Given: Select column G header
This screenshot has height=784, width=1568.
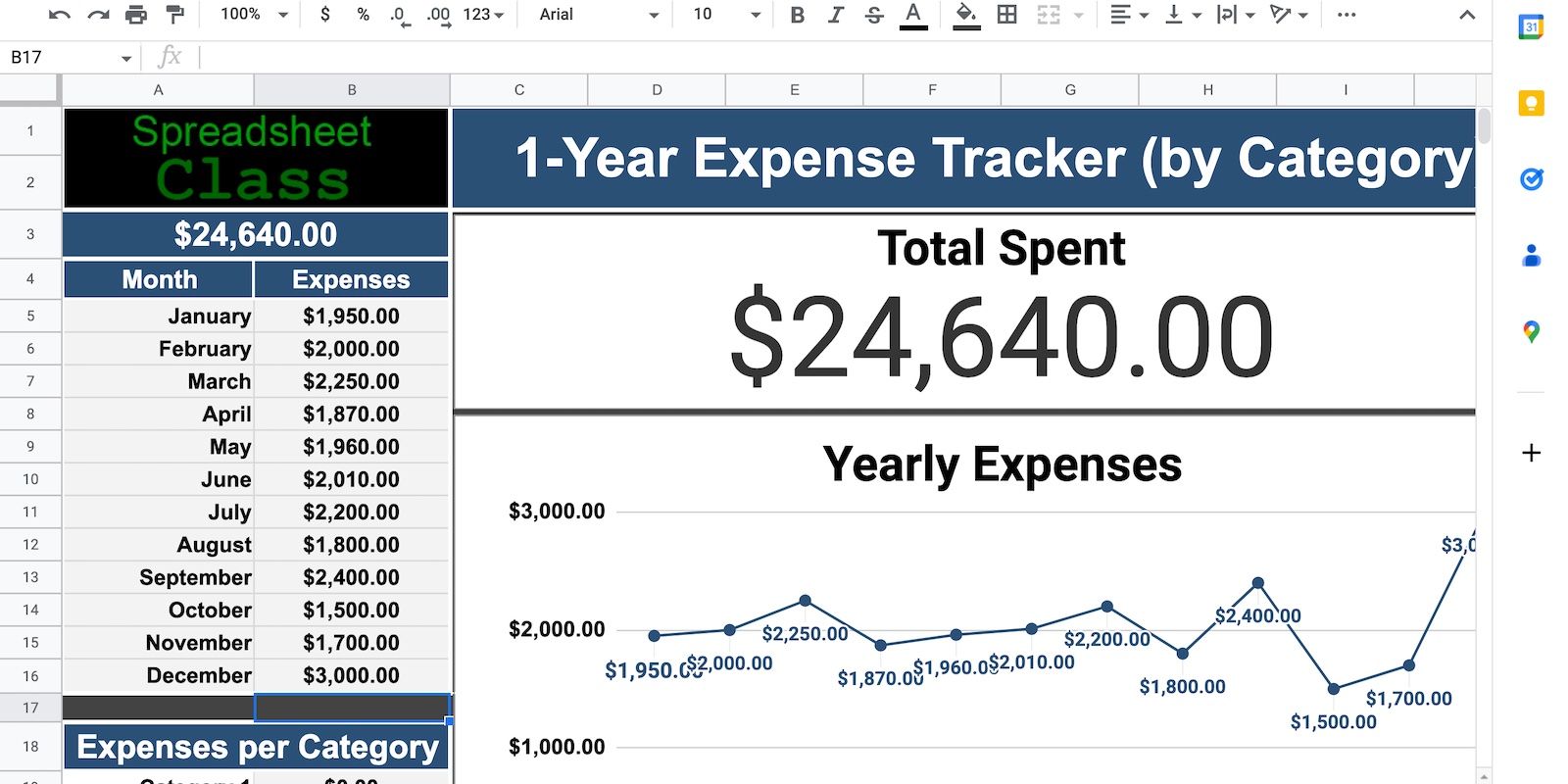Looking at the screenshot, I should (x=1070, y=90).
